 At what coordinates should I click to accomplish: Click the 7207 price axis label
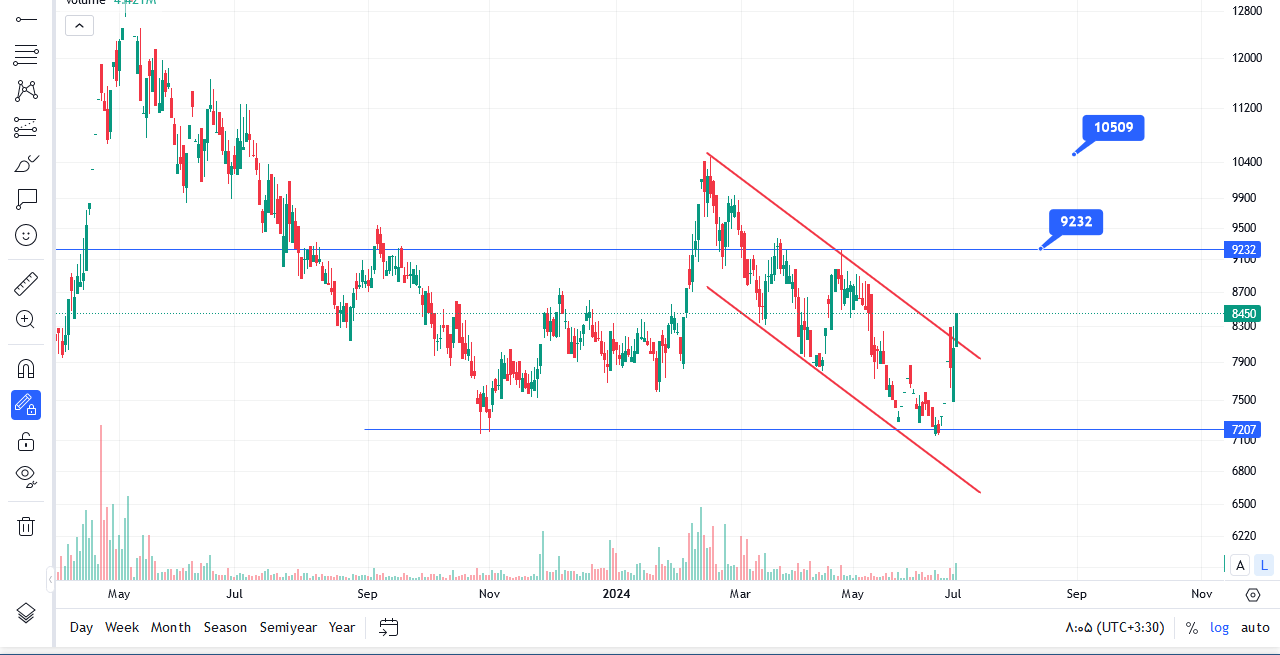pyautogui.click(x=1244, y=430)
